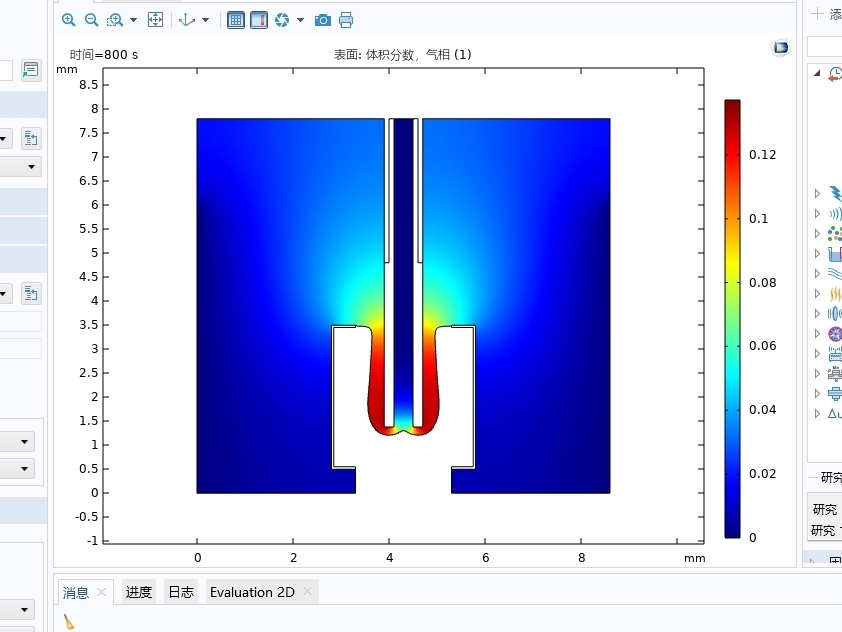Close the 消息 tab
This screenshot has height=632, width=842.
tap(101, 592)
